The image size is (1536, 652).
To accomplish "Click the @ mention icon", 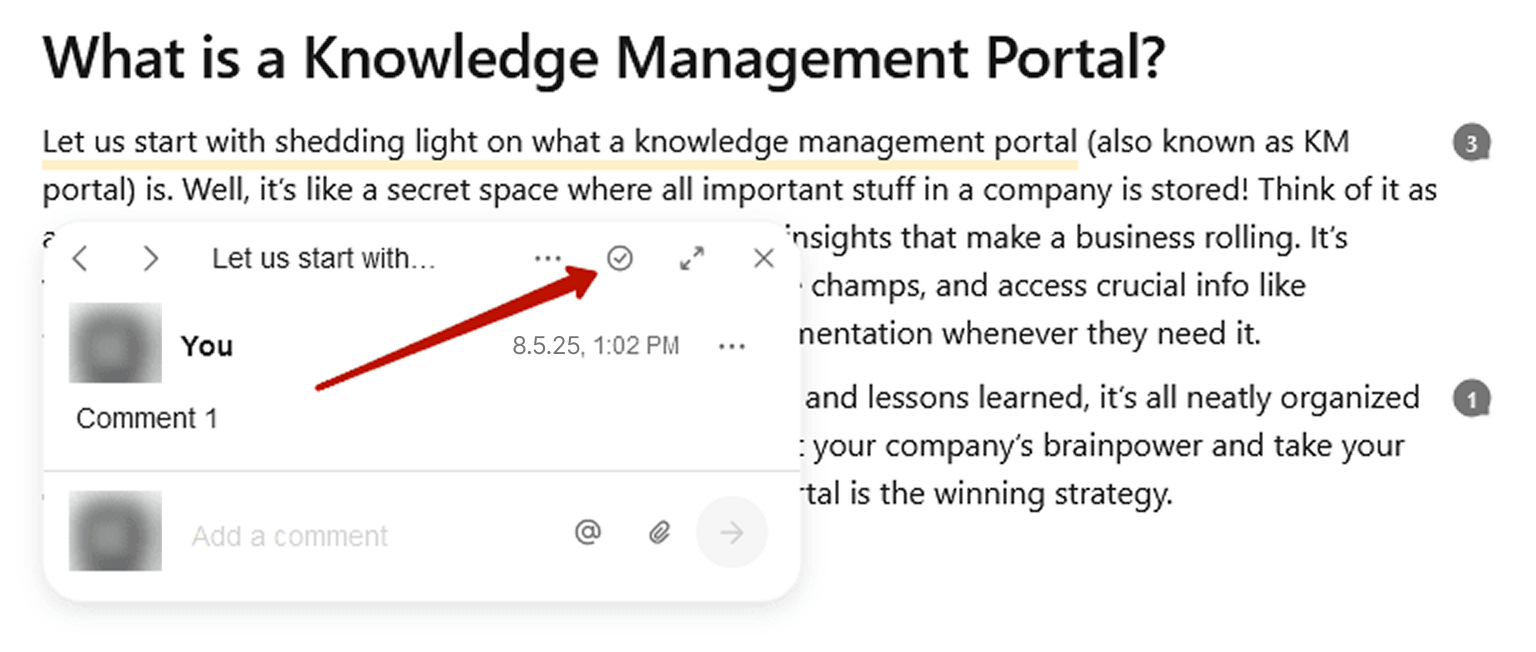I will click(x=588, y=533).
